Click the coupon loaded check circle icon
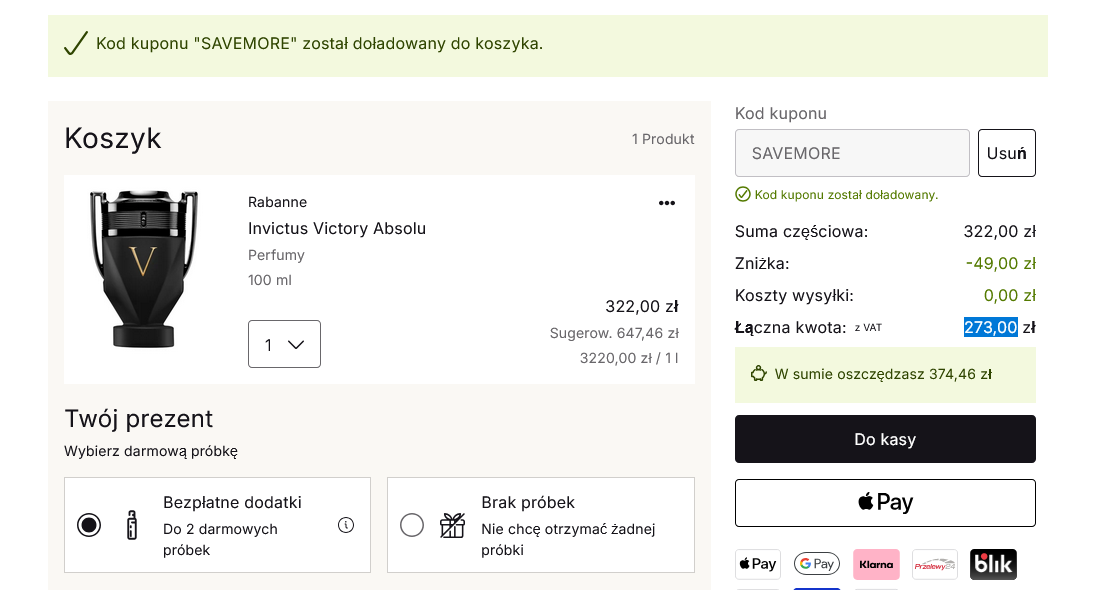 point(743,195)
